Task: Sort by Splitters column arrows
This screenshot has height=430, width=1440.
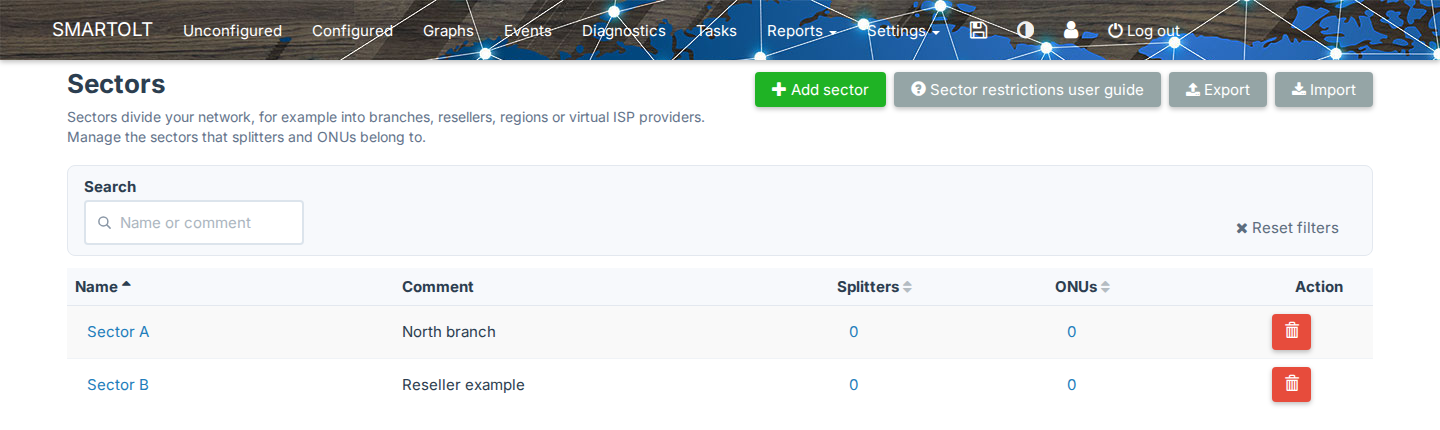Action: [907, 287]
